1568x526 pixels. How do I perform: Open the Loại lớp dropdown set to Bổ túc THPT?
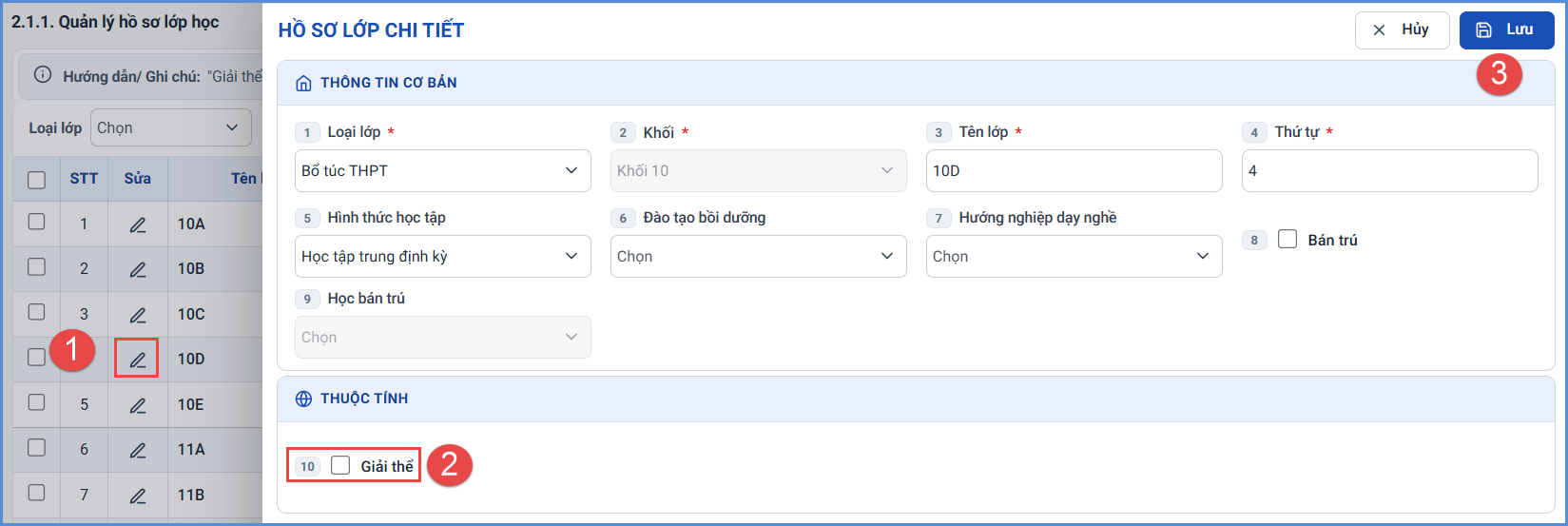(x=443, y=170)
